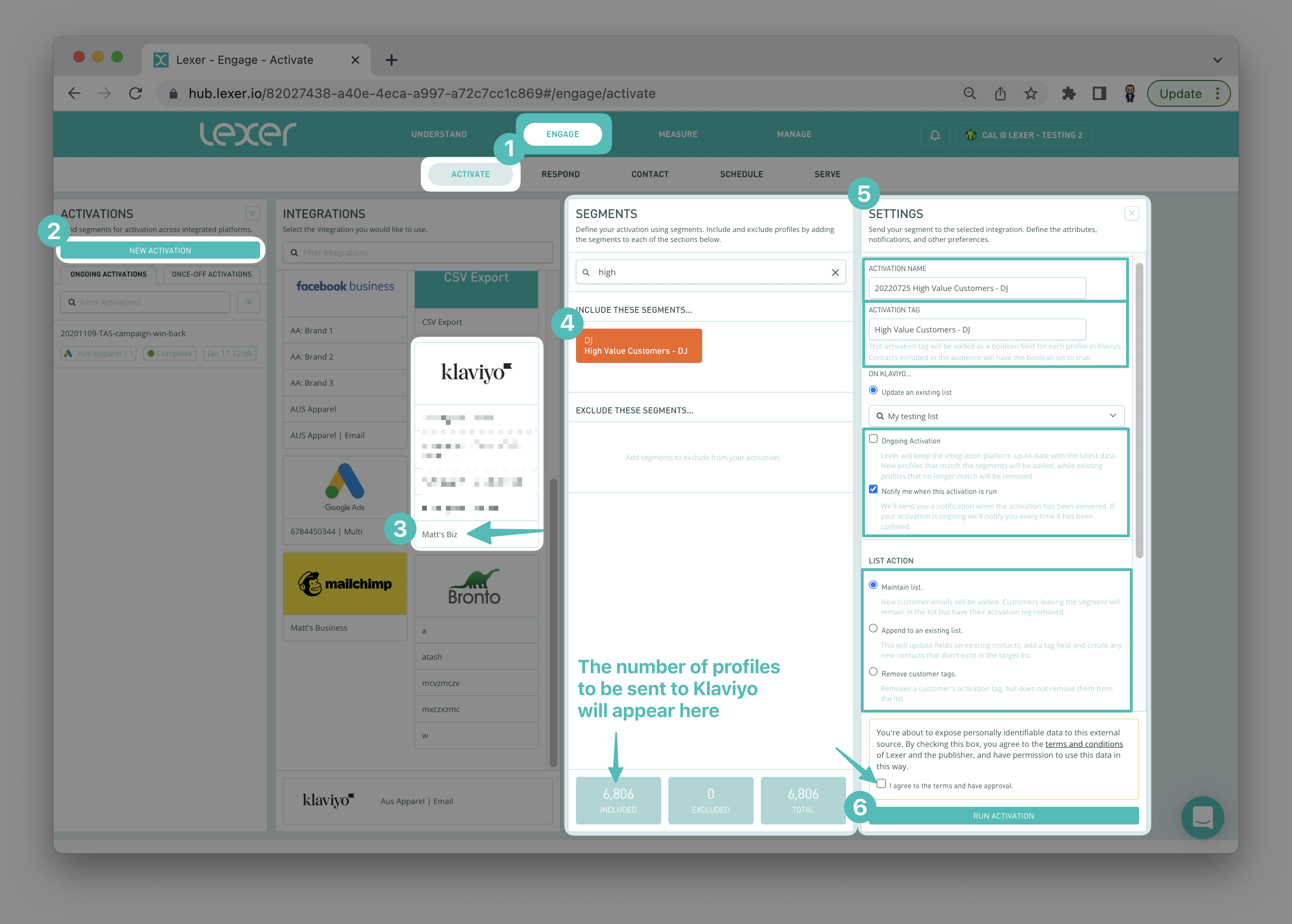Enable the Ongoing Activation checkbox
The height and width of the screenshot is (924, 1292).
[x=873, y=439]
